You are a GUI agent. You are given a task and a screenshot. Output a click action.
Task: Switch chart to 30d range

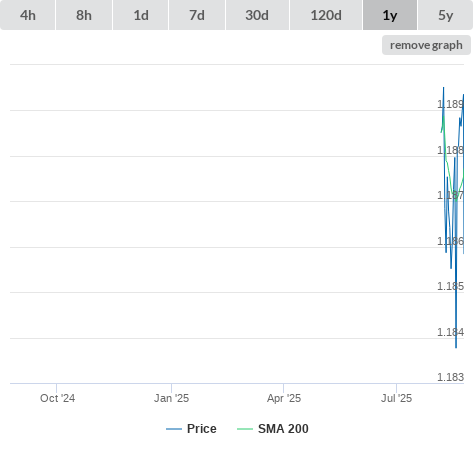pyautogui.click(x=257, y=15)
